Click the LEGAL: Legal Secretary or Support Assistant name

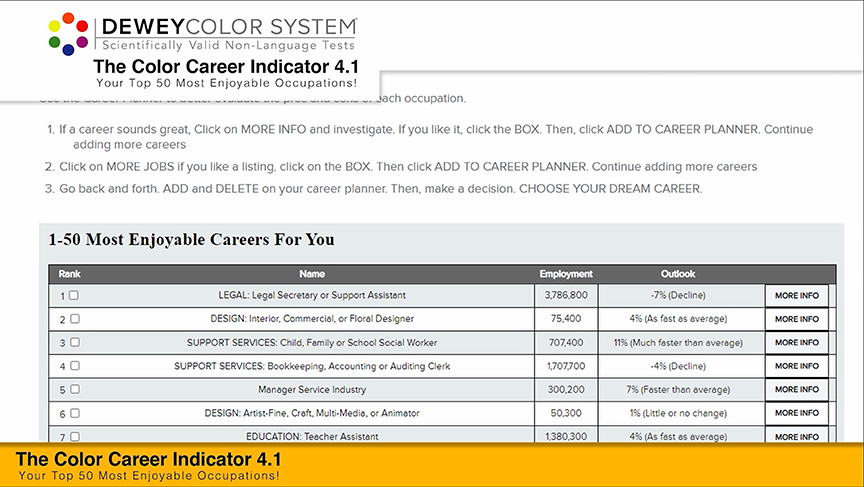coord(312,295)
